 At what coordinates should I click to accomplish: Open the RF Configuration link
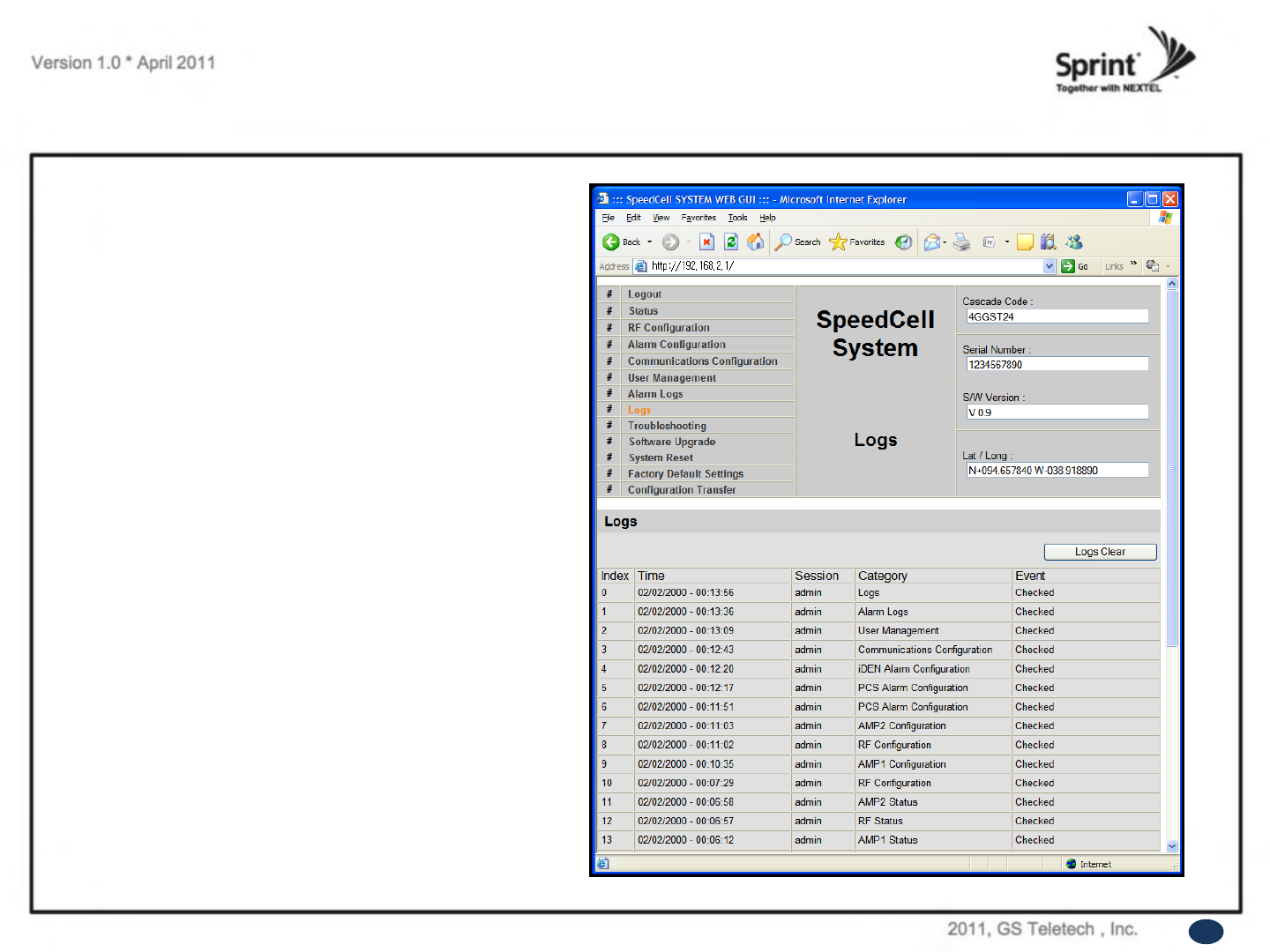point(669,328)
